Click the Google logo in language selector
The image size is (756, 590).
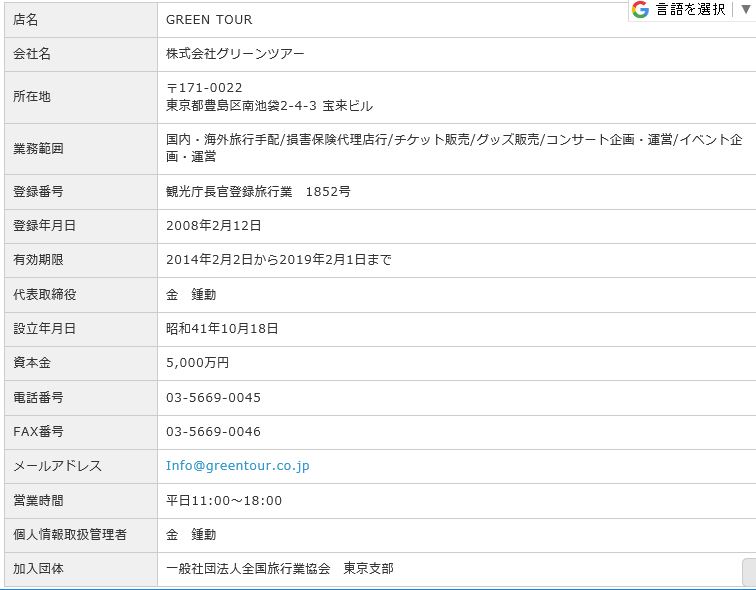click(640, 10)
